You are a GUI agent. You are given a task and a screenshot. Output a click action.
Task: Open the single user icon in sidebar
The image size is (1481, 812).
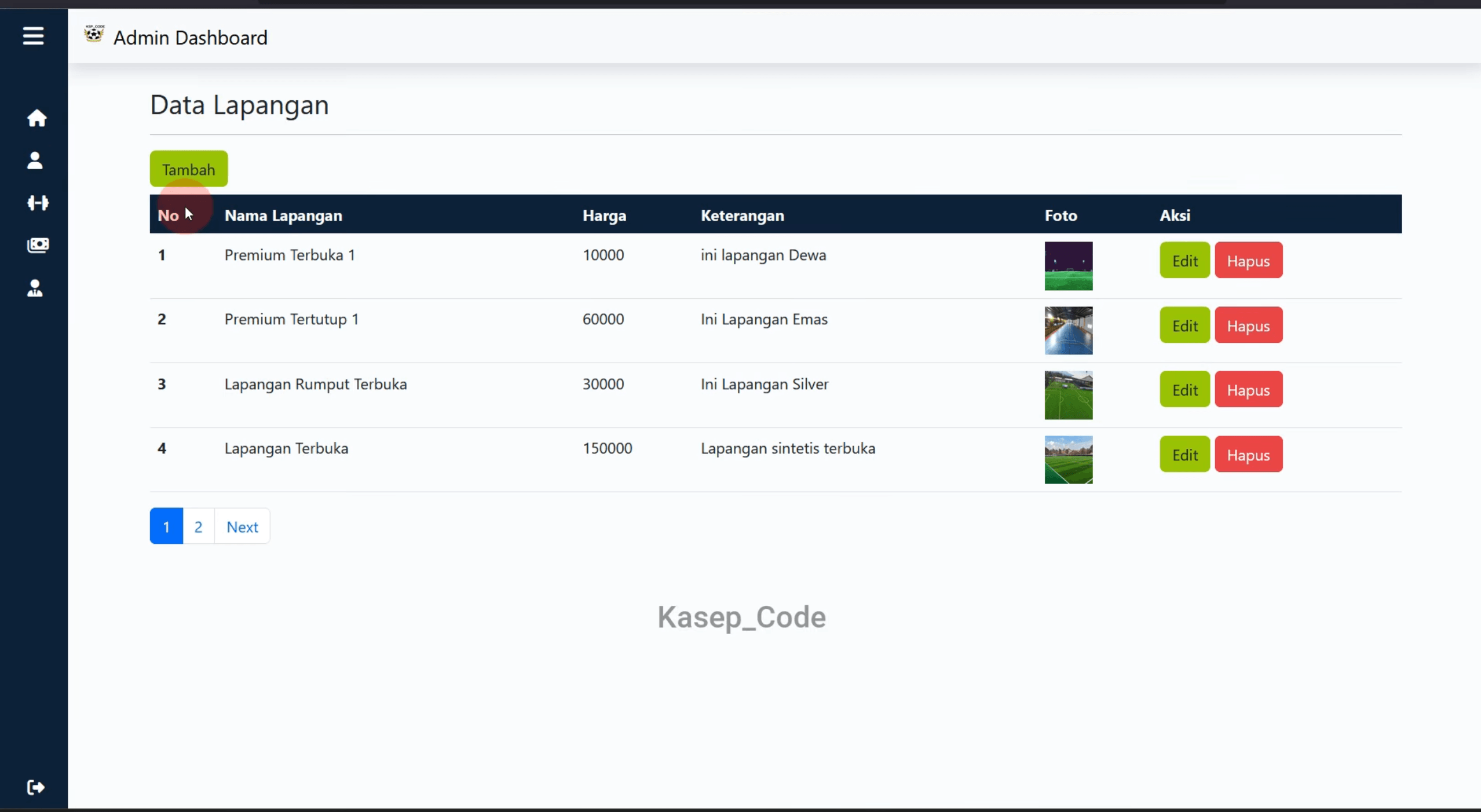pyautogui.click(x=35, y=160)
